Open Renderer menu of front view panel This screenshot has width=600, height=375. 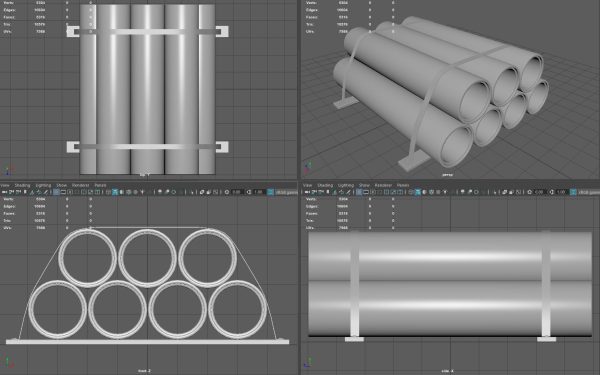80,185
